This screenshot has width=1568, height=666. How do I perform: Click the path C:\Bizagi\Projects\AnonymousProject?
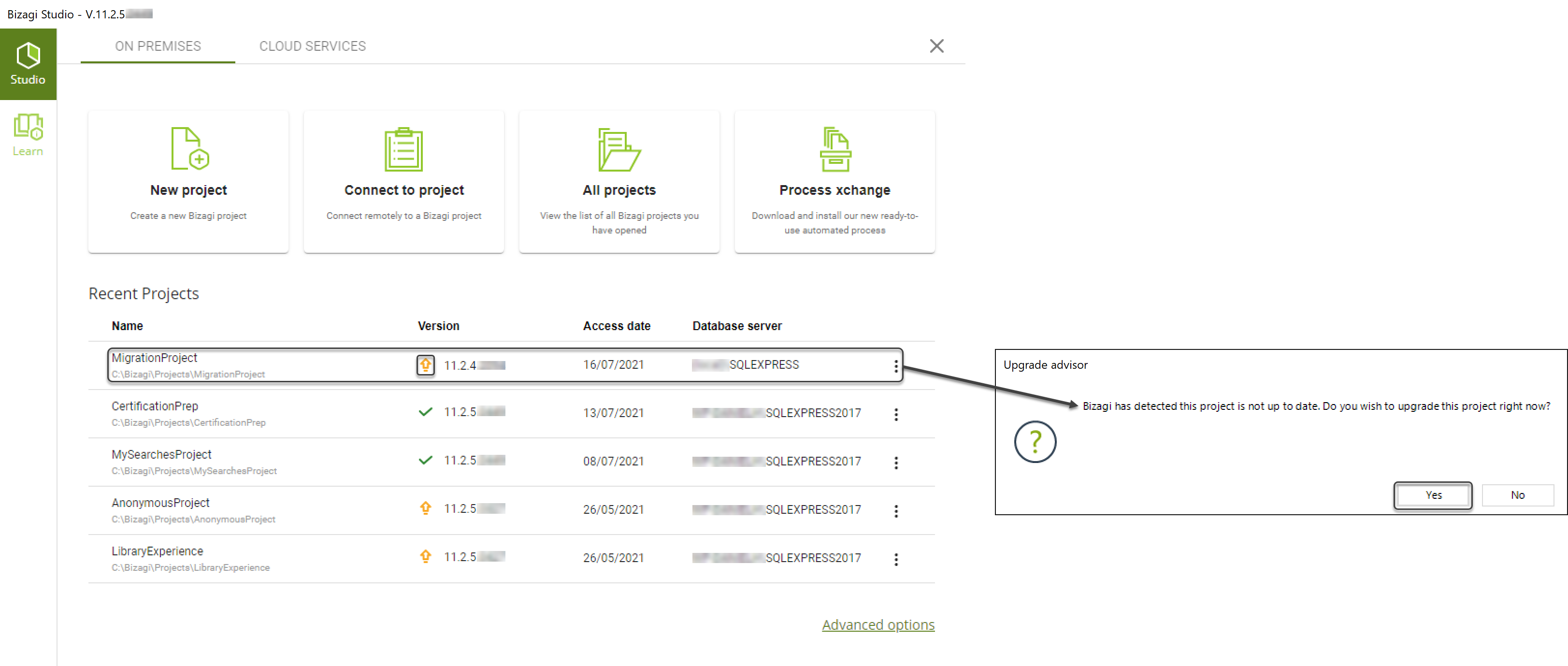pos(194,519)
